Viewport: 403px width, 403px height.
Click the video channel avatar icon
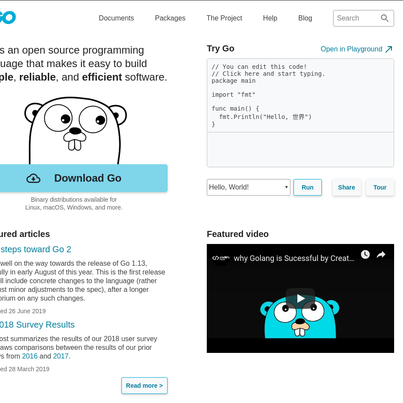[221, 258]
